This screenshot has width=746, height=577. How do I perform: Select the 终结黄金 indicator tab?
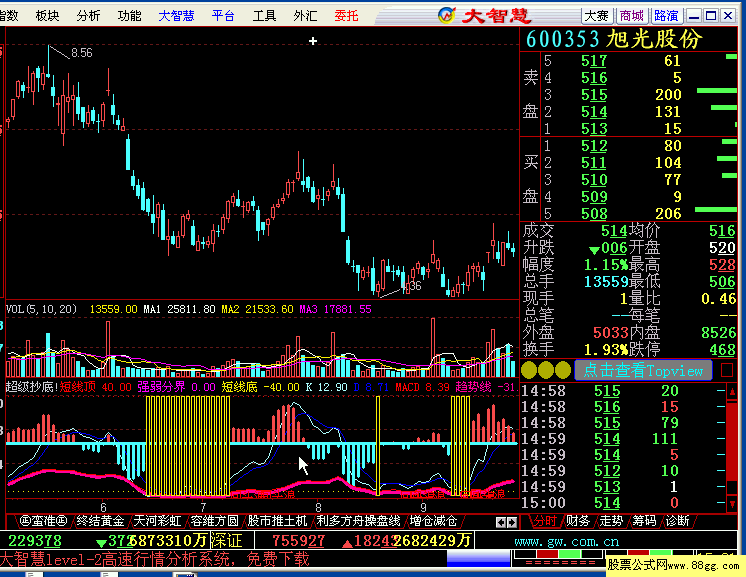100,521
